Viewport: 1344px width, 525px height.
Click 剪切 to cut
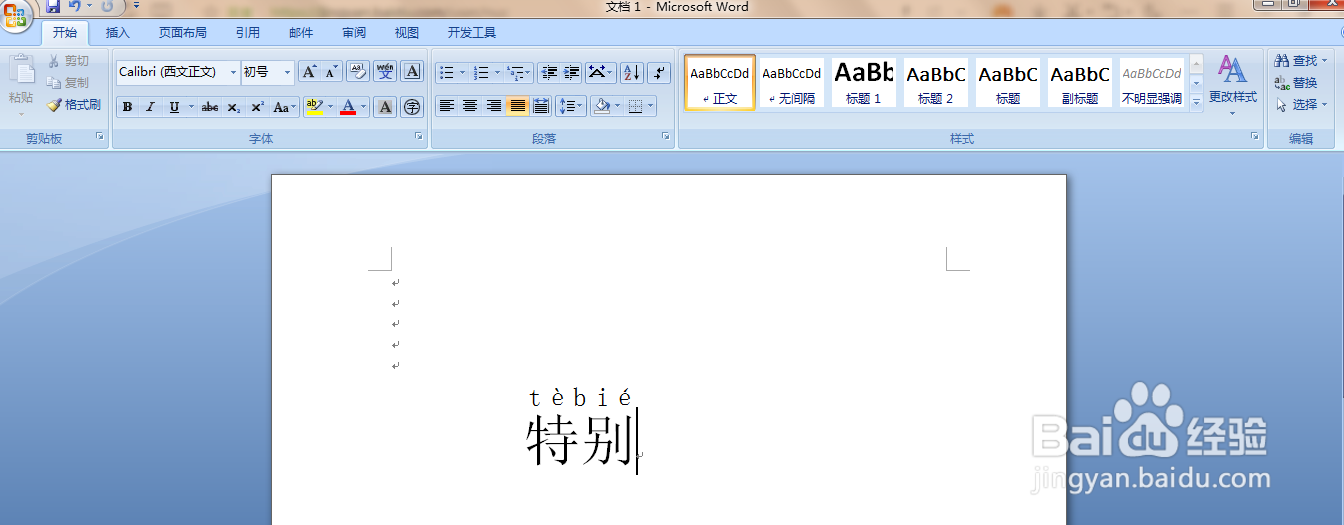[x=68, y=61]
